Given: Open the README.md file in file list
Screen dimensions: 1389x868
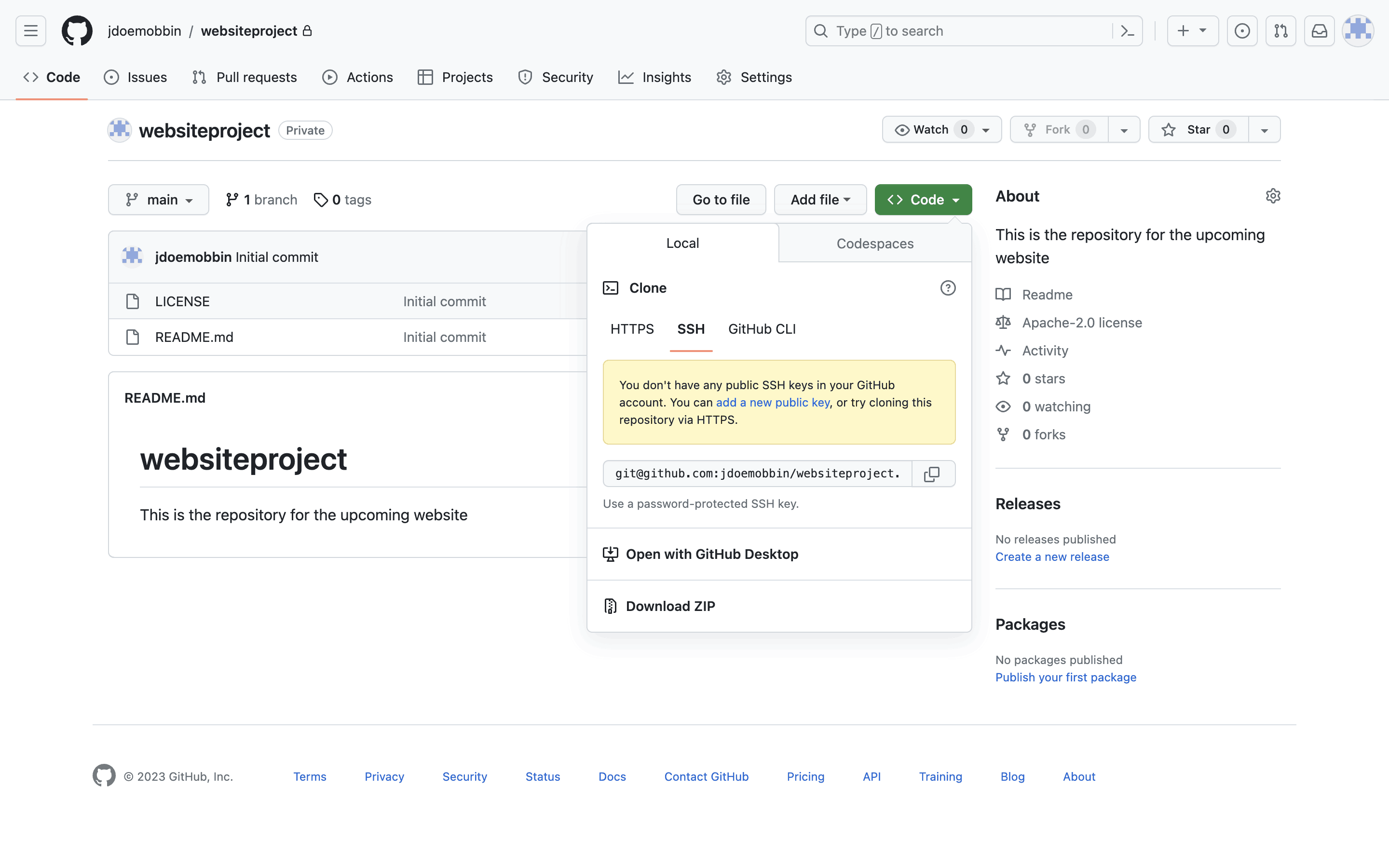Looking at the screenshot, I should tap(194, 337).
